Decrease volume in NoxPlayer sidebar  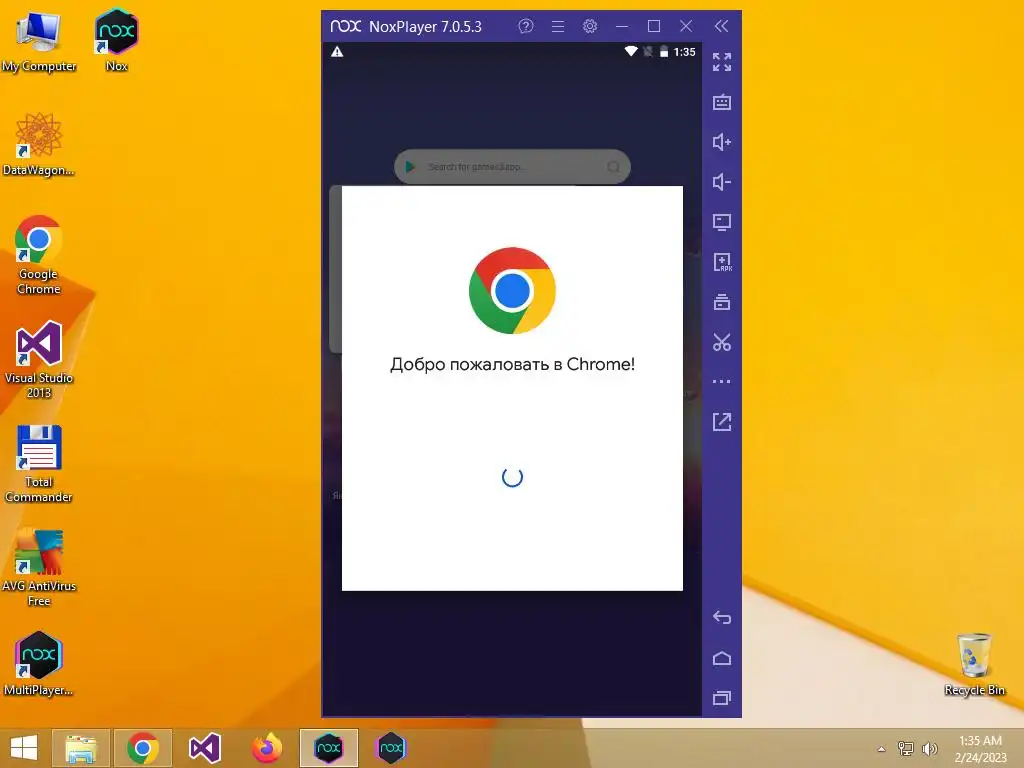[x=722, y=182]
